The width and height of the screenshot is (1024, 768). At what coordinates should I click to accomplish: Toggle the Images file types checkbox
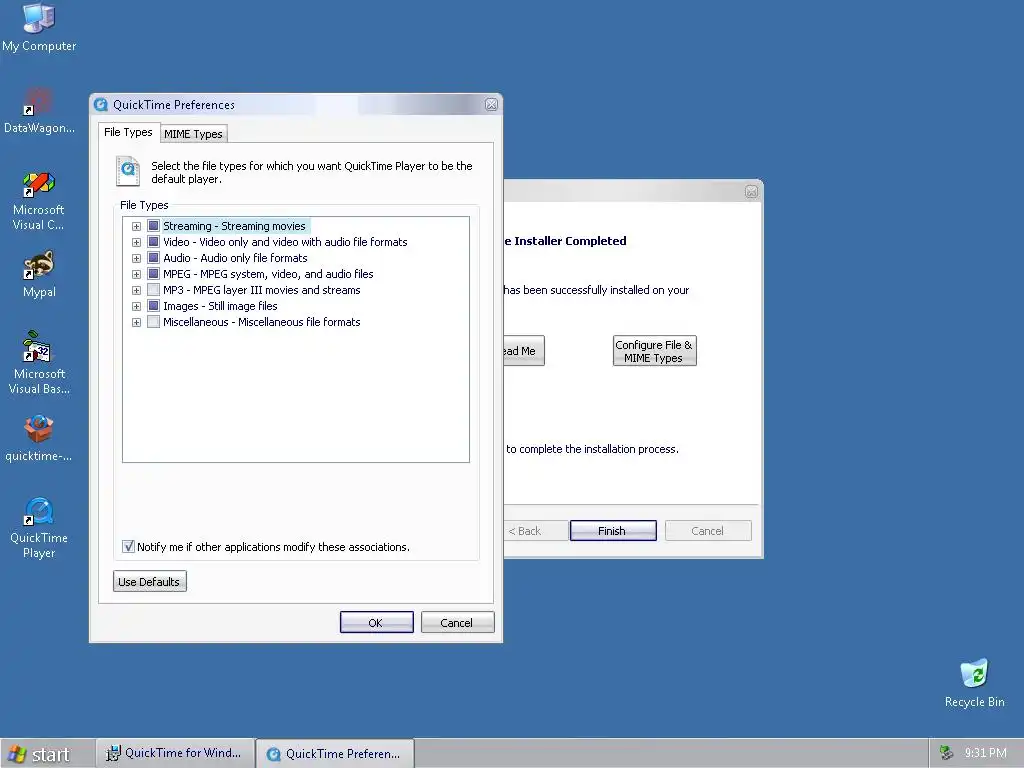tap(153, 306)
